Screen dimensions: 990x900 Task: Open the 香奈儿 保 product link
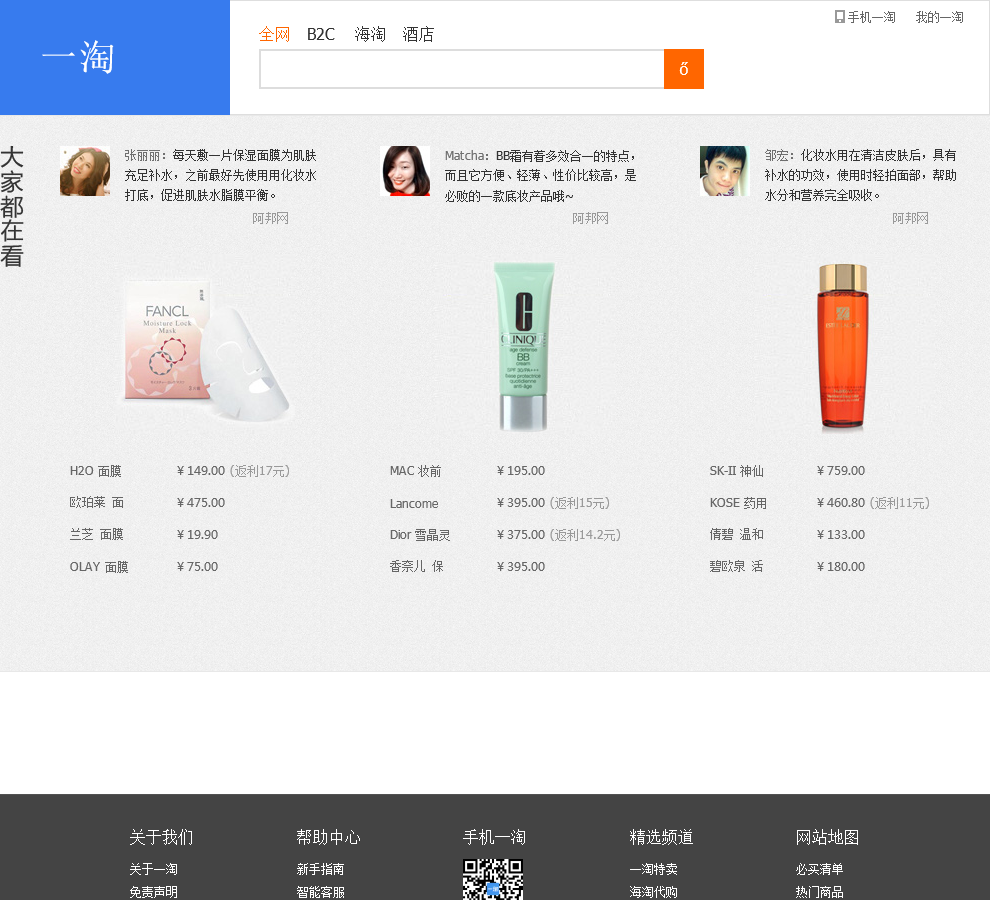click(417, 567)
